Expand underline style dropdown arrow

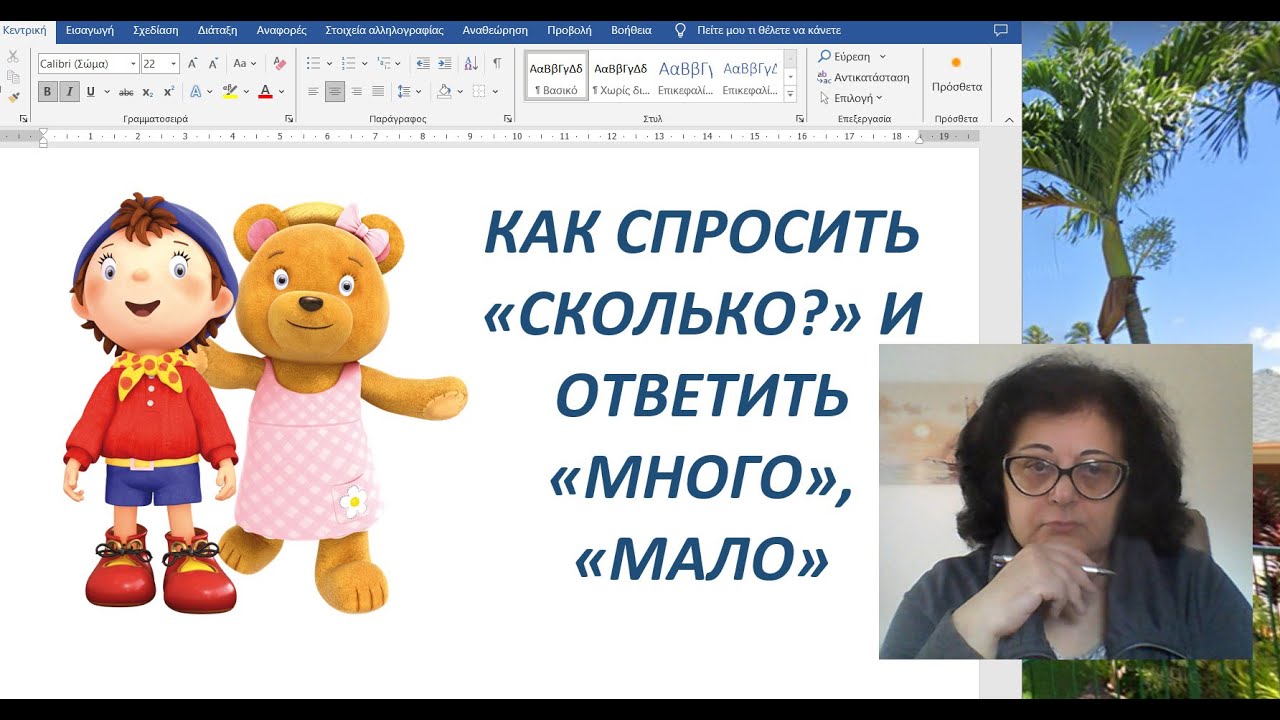tap(106, 91)
